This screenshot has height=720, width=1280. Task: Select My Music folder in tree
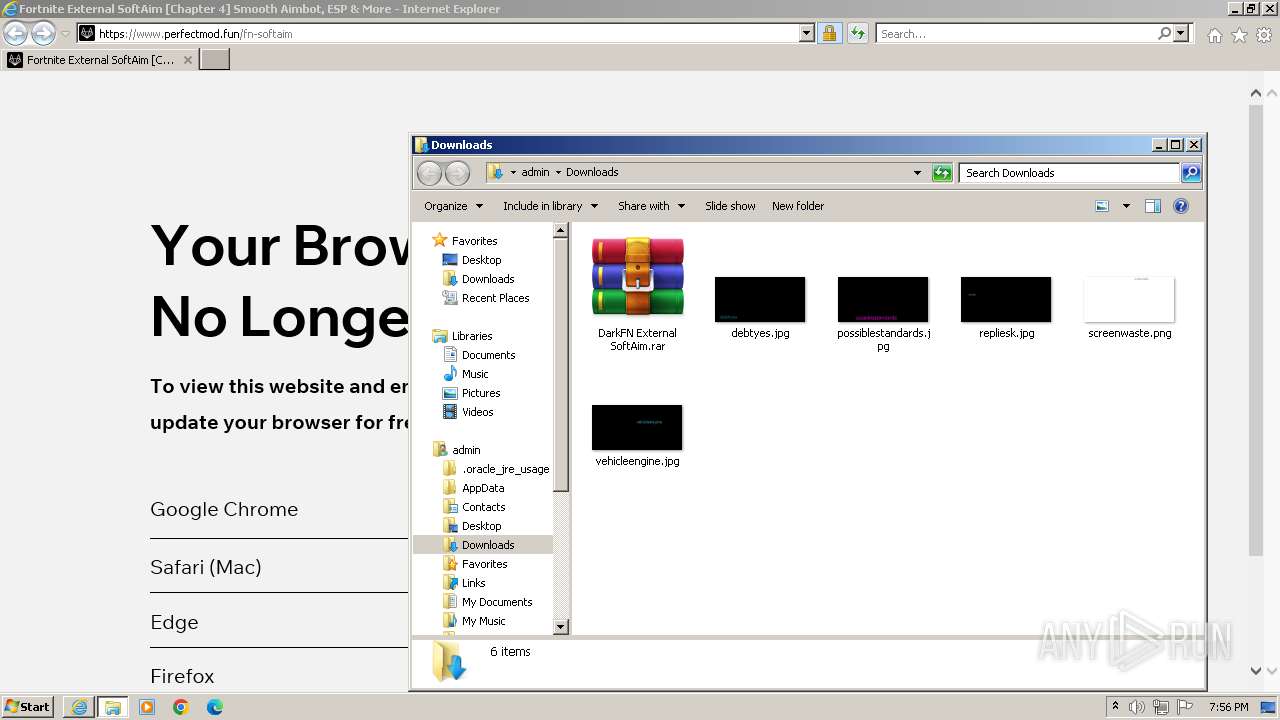[x=483, y=621]
